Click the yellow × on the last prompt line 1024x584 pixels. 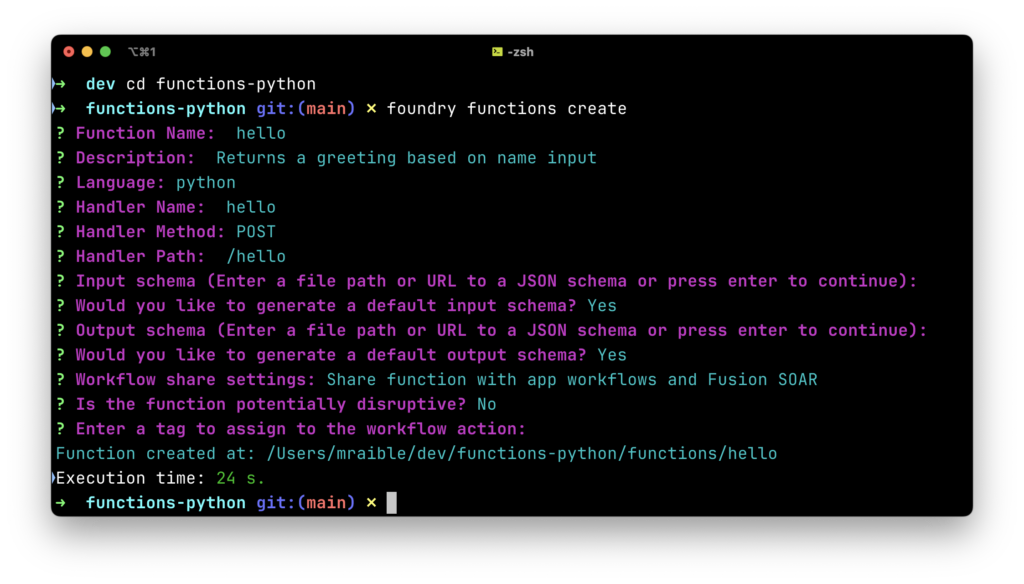pos(371,503)
